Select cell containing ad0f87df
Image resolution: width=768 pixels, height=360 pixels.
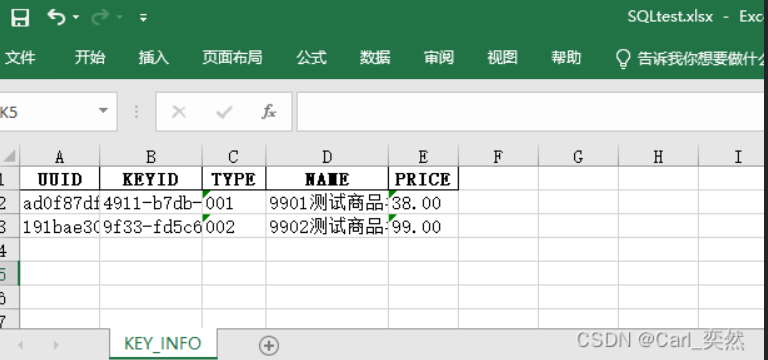(60, 202)
